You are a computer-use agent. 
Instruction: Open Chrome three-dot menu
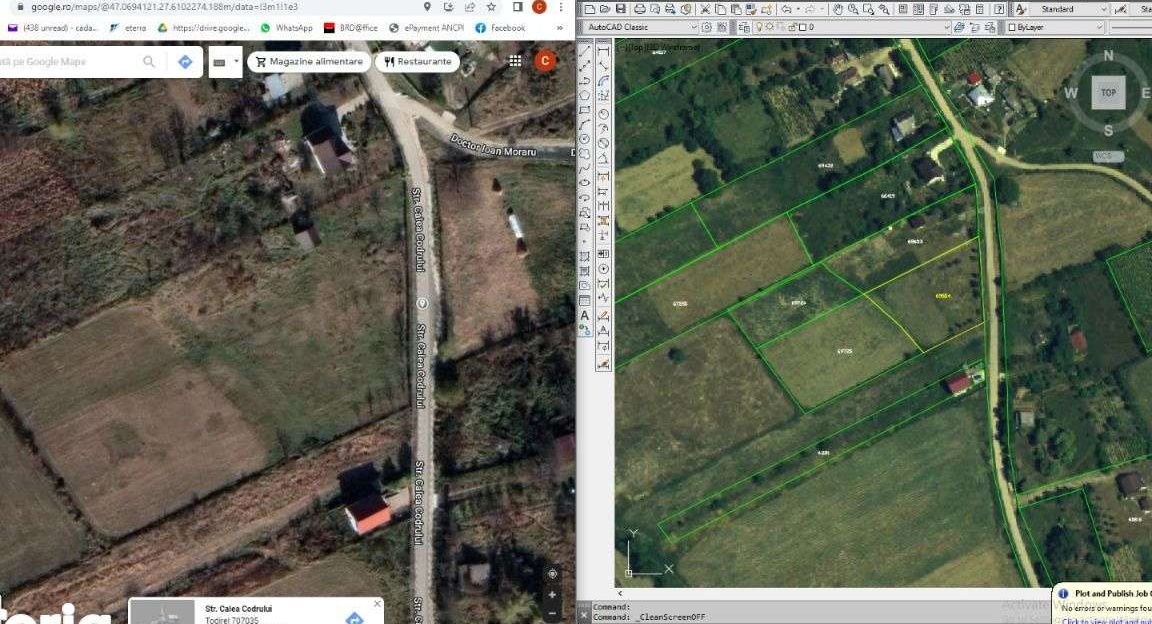[561, 7]
